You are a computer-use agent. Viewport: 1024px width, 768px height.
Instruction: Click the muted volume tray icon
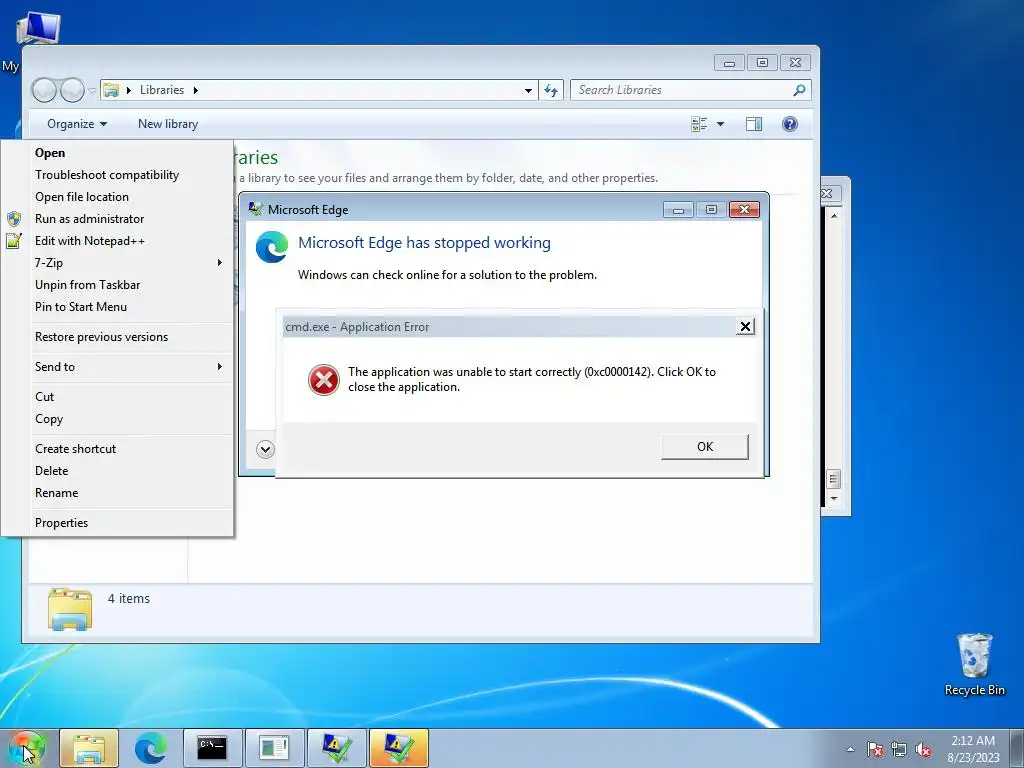[x=923, y=749]
